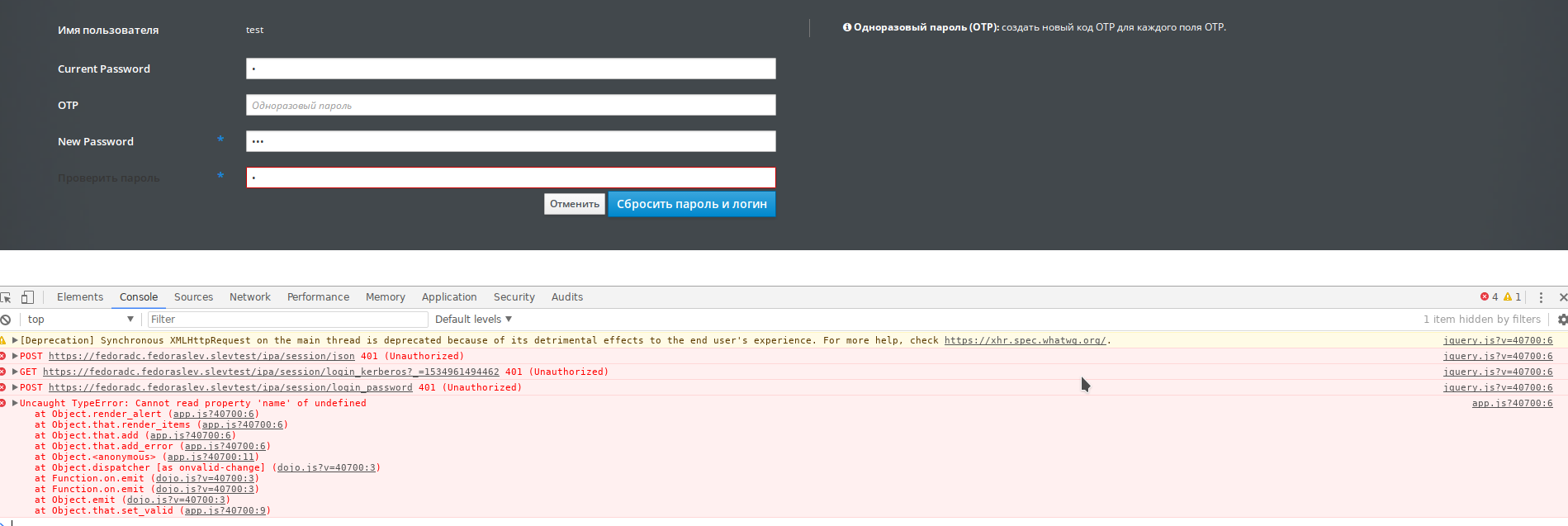1568x526 pixels.
Task: Close the DevTools panel
Action: pyautogui.click(x=1562, y=297)
